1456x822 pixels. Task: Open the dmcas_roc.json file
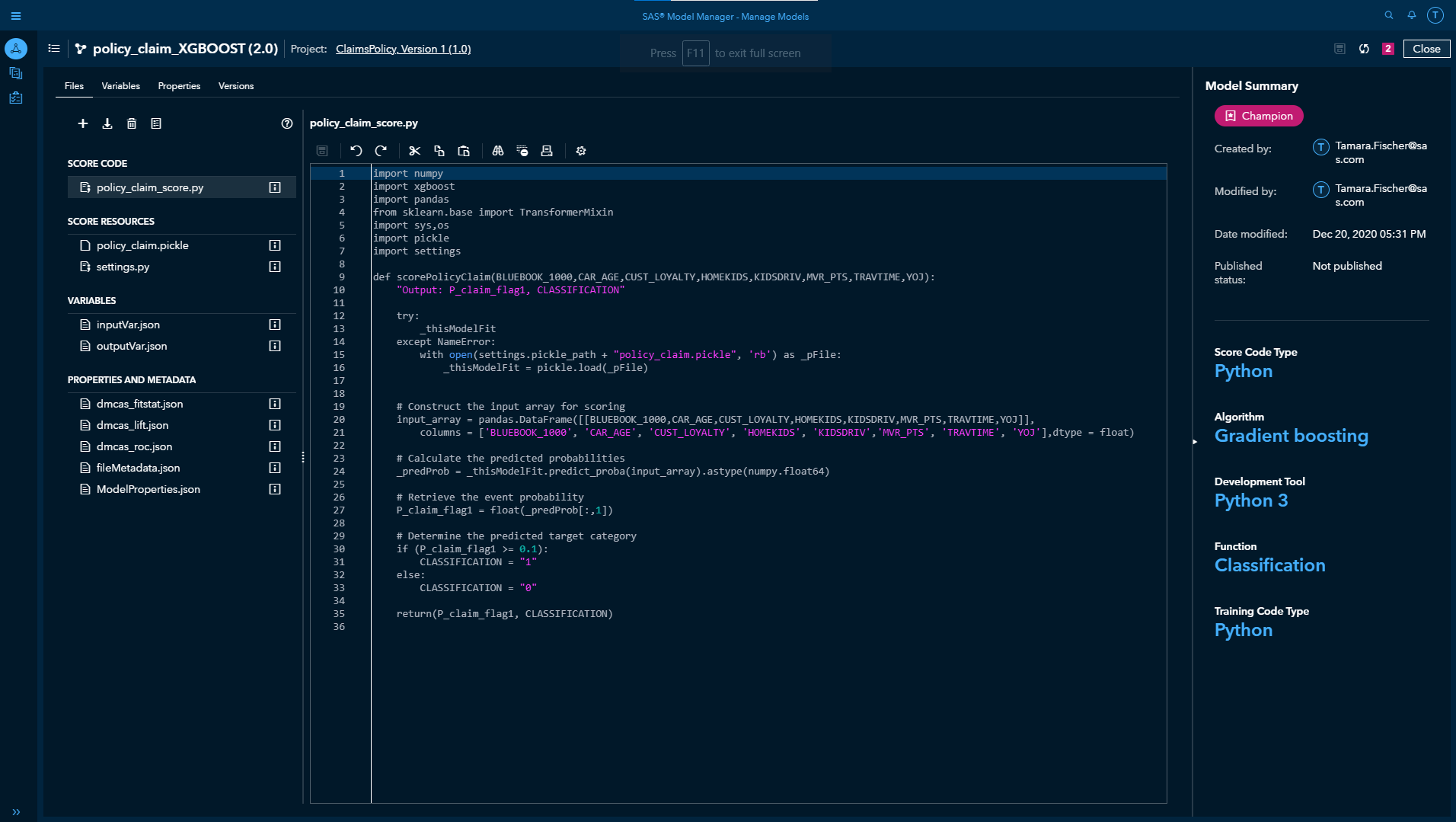point(134,446)
